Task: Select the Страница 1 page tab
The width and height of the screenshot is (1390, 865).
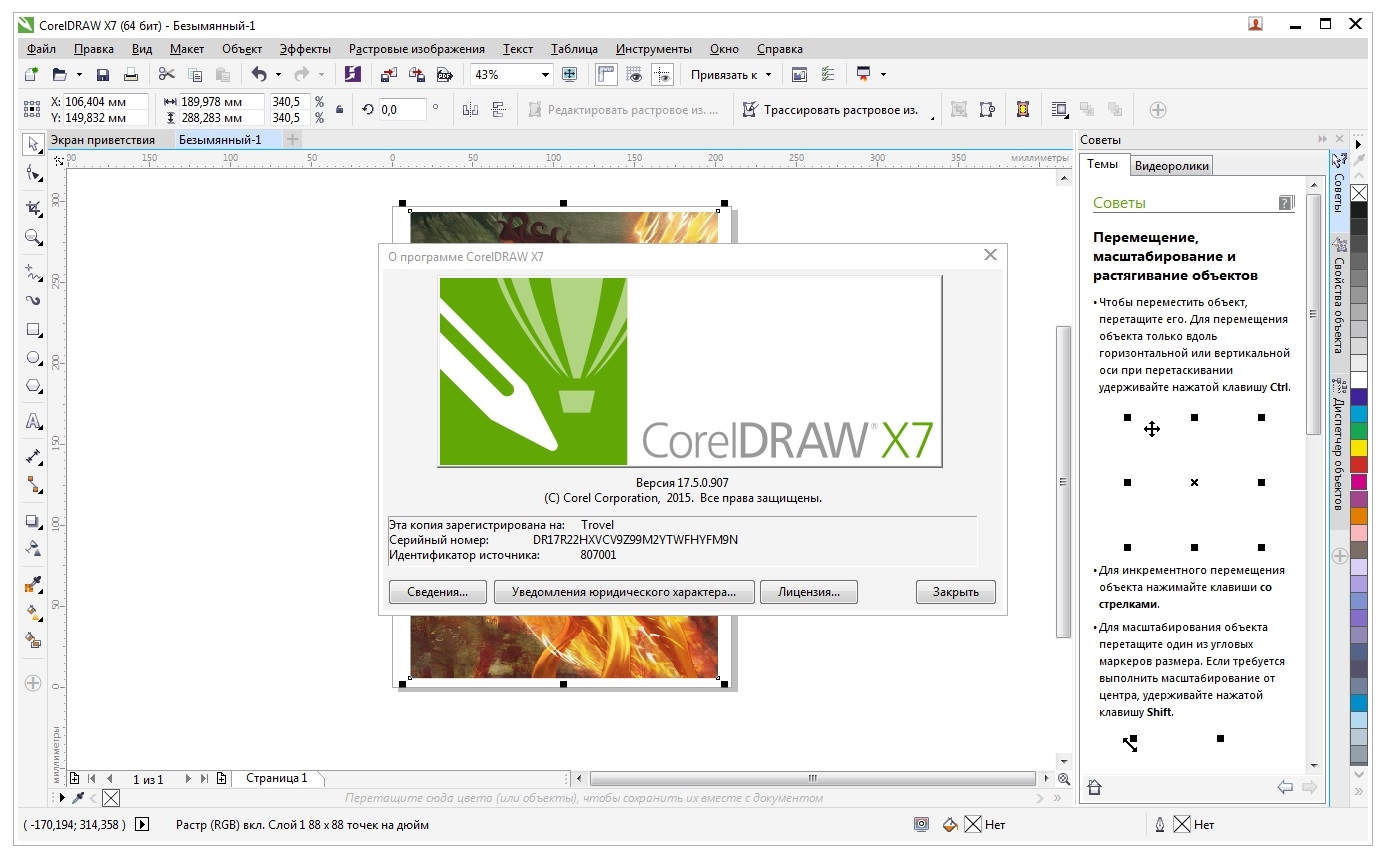Action: (x=277, y=778)
